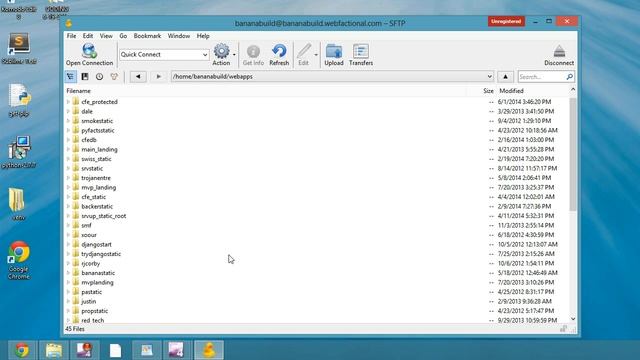Open the View menu
The width and height of the screenshot is (640, 360).
(106, 36)
